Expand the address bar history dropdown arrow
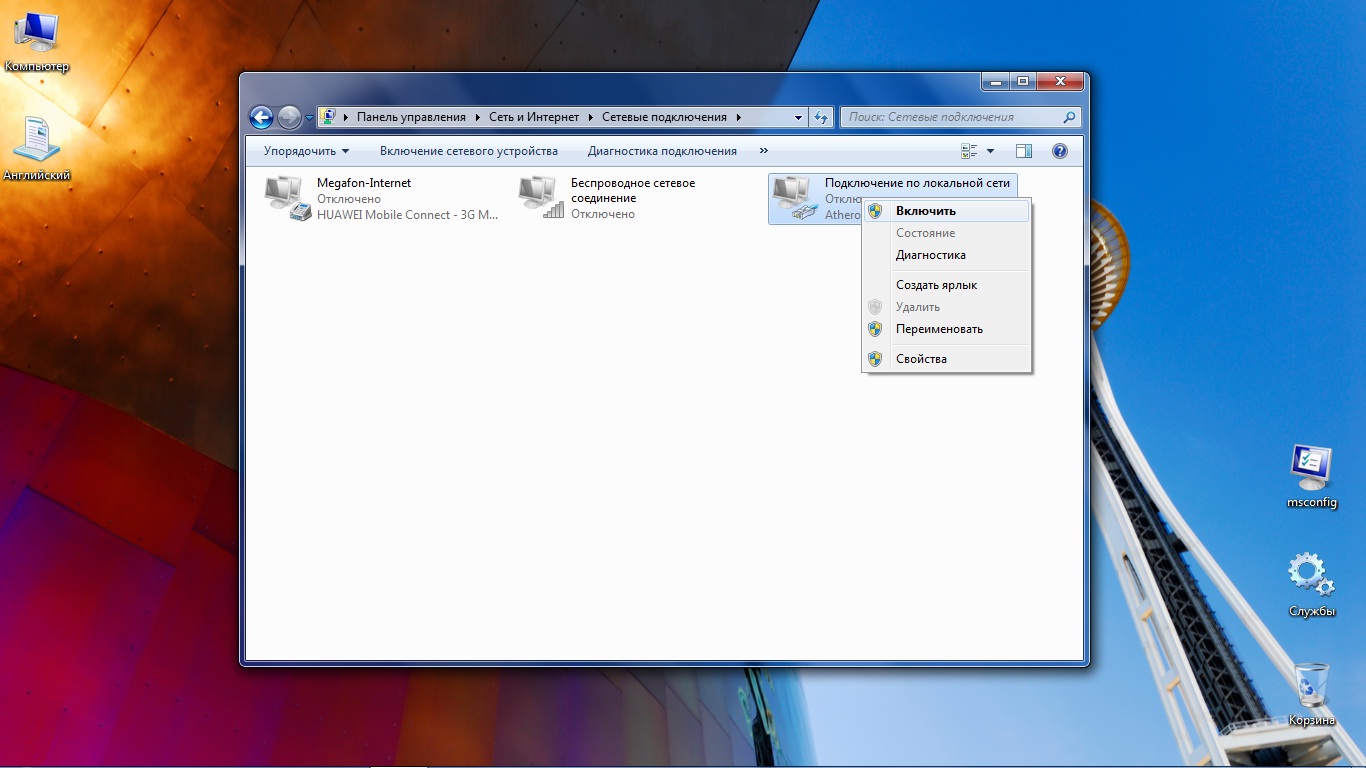Image resolution: width=1366 pixels, height=768 pixels. tap(798, 117)
